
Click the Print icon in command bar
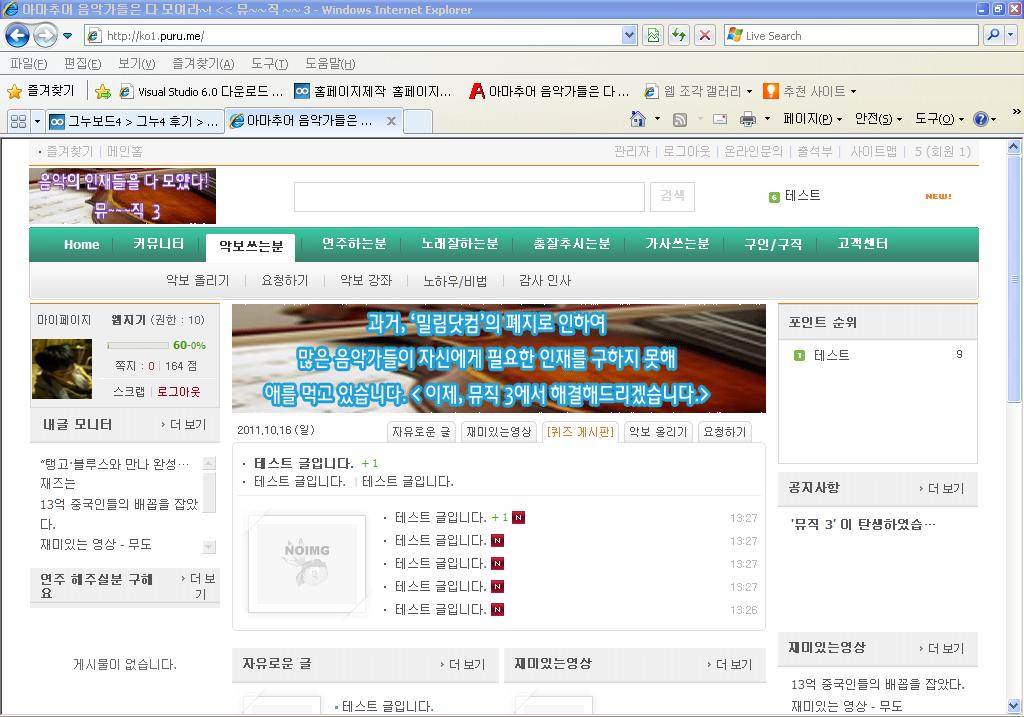[747, 119]
